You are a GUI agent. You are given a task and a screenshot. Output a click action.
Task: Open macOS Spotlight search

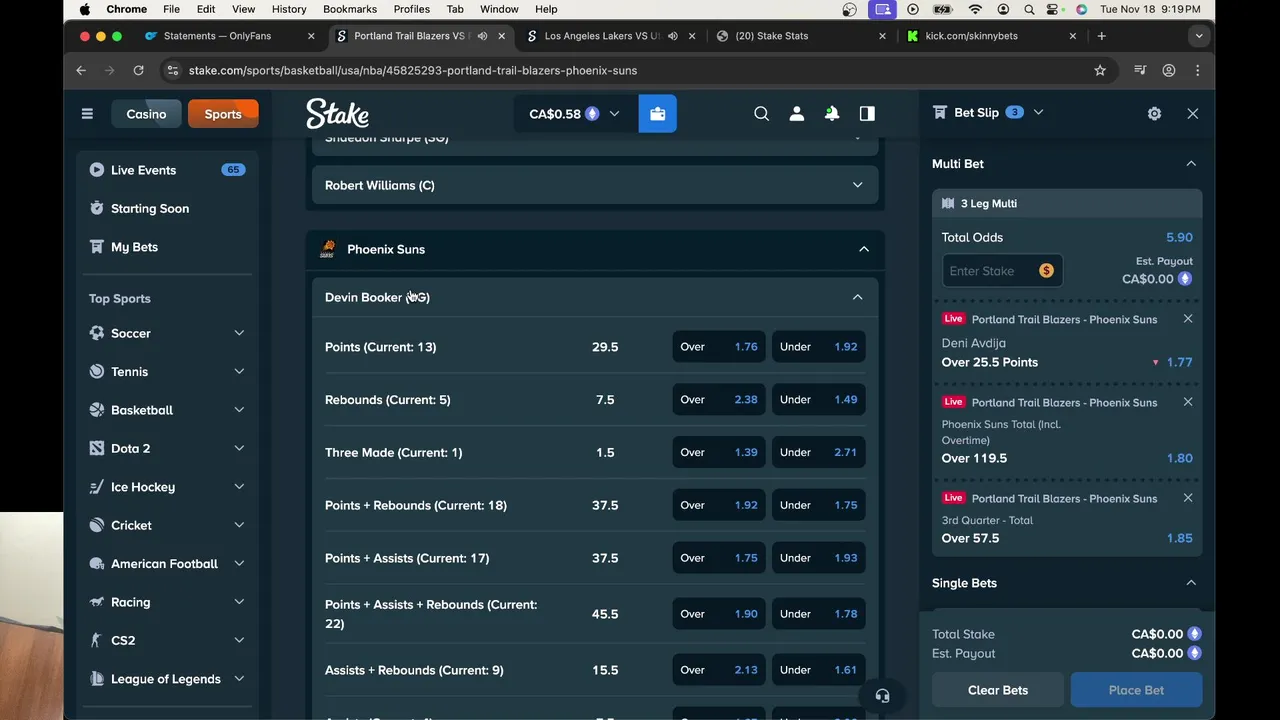tap(1029, 9)
